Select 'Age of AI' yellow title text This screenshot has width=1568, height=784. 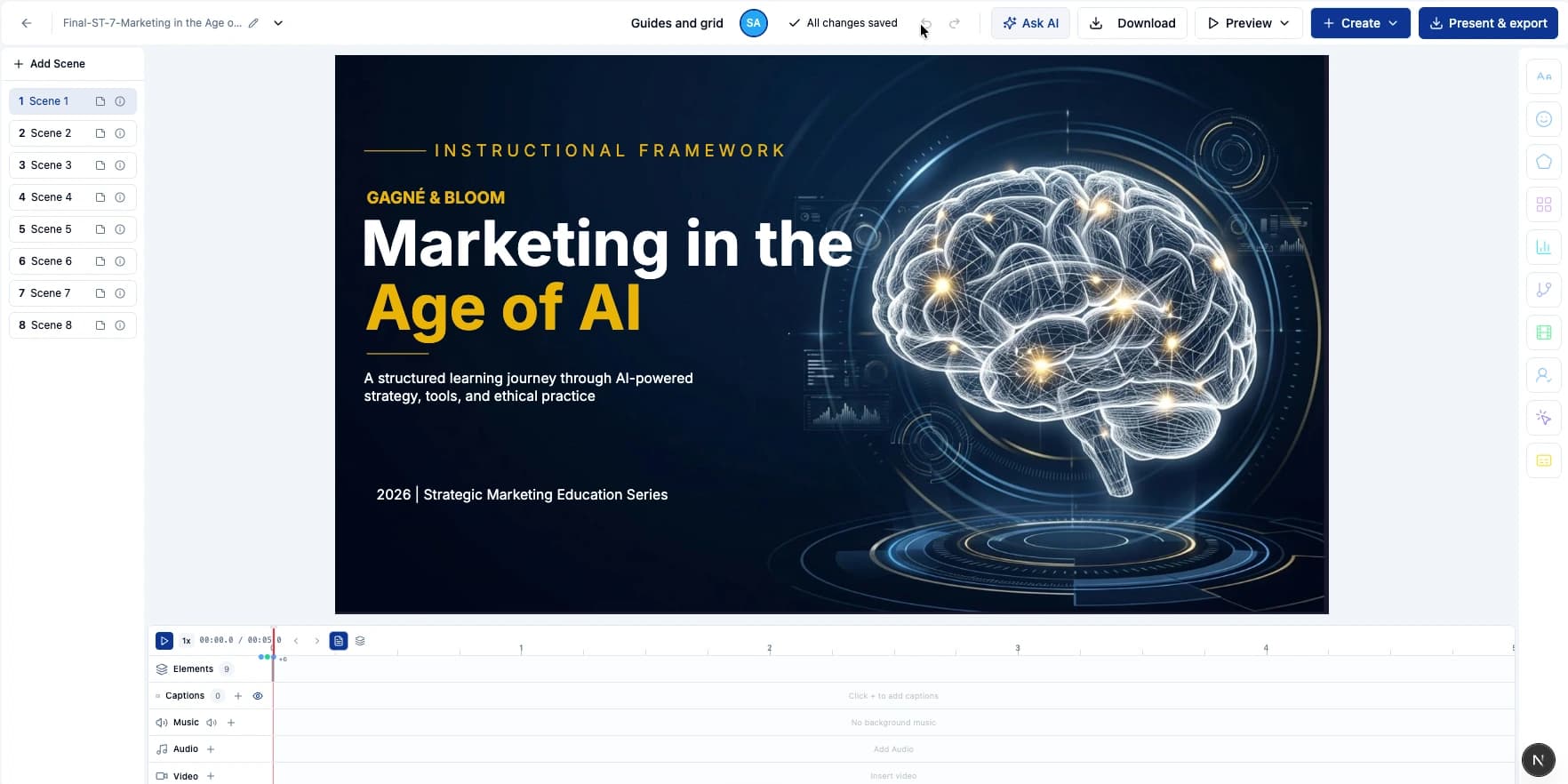pyautogui.click(x=503, y=308)
